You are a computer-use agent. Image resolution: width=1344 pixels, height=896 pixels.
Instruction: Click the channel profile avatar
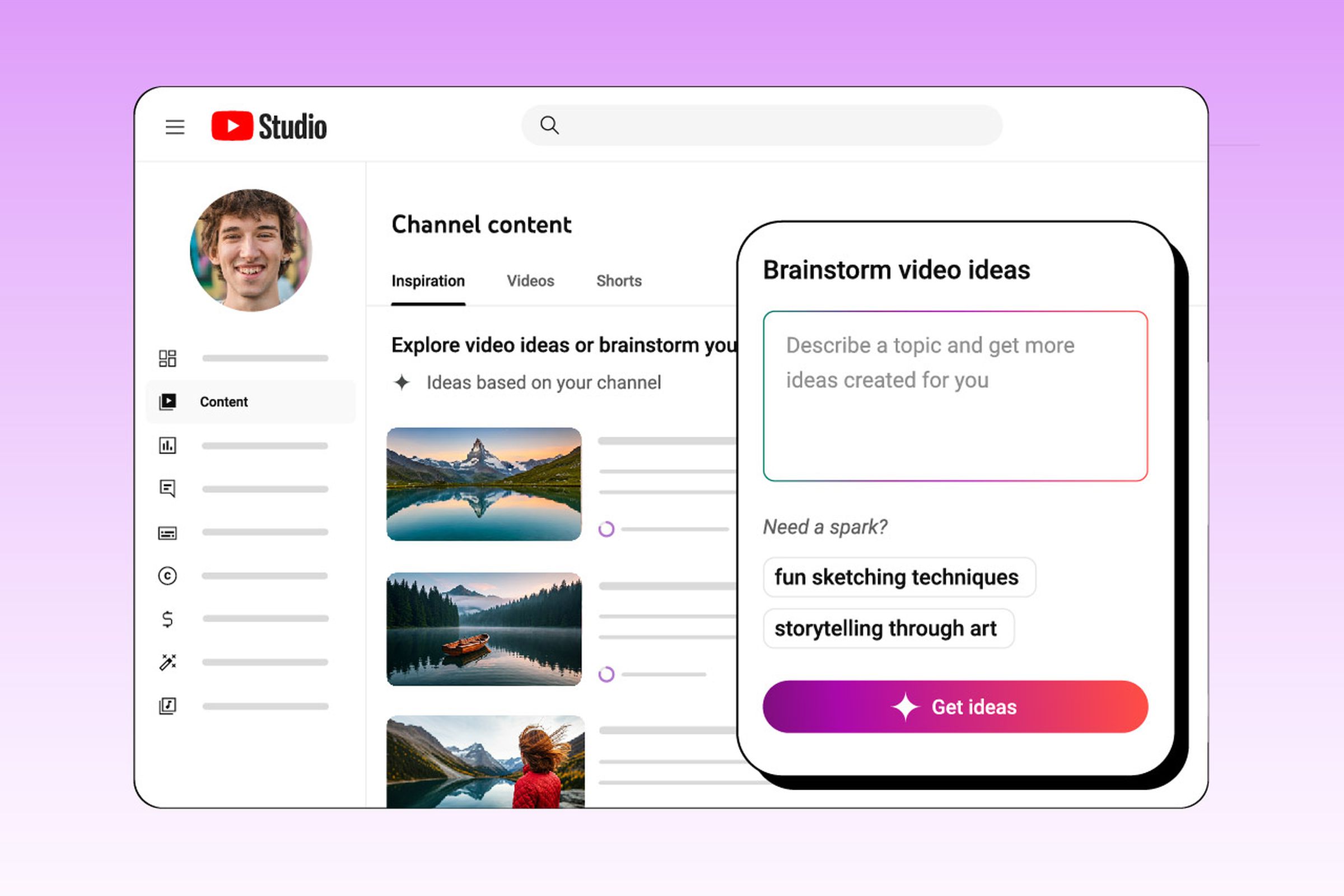[x=251, y=250]
